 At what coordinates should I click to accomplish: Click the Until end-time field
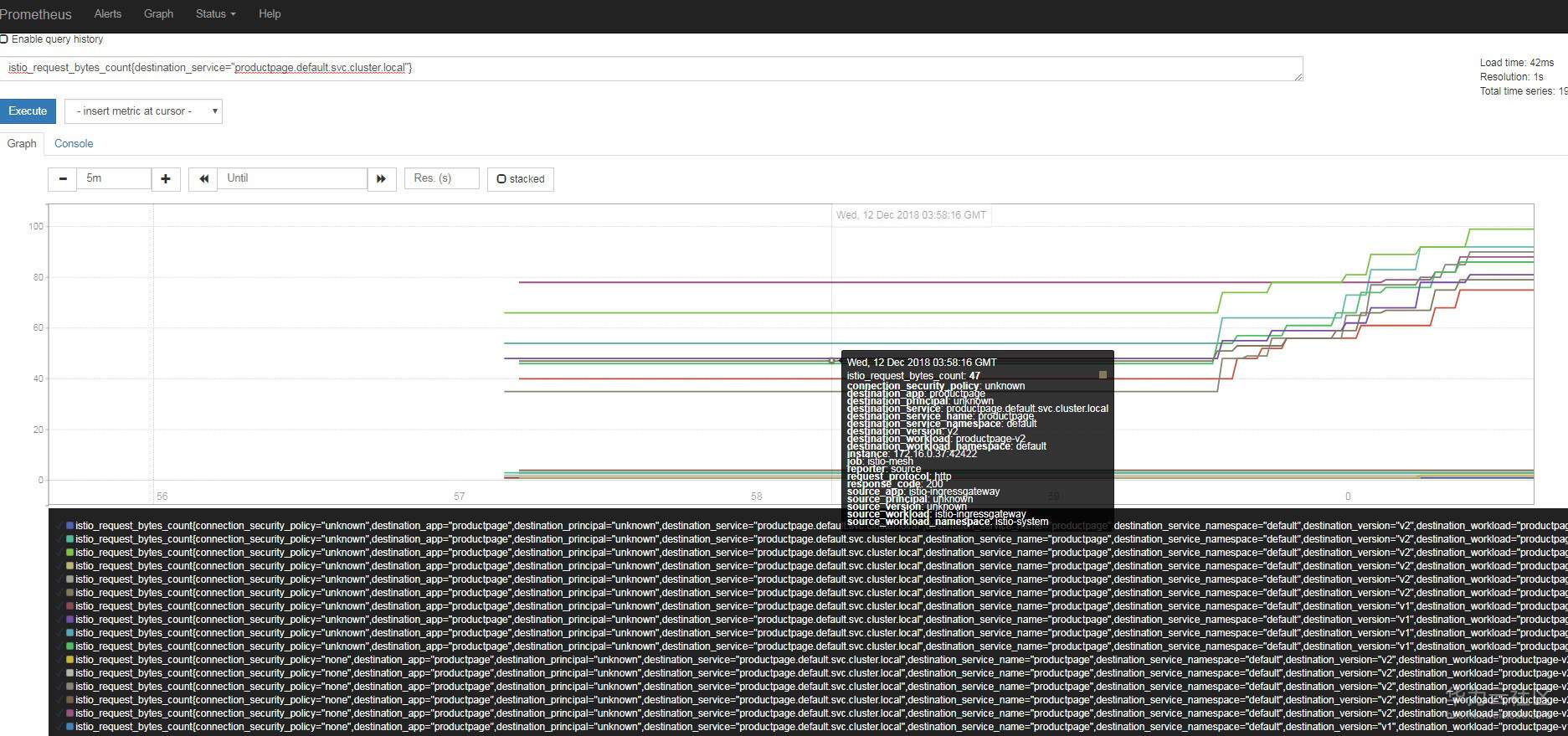(292, 178)
